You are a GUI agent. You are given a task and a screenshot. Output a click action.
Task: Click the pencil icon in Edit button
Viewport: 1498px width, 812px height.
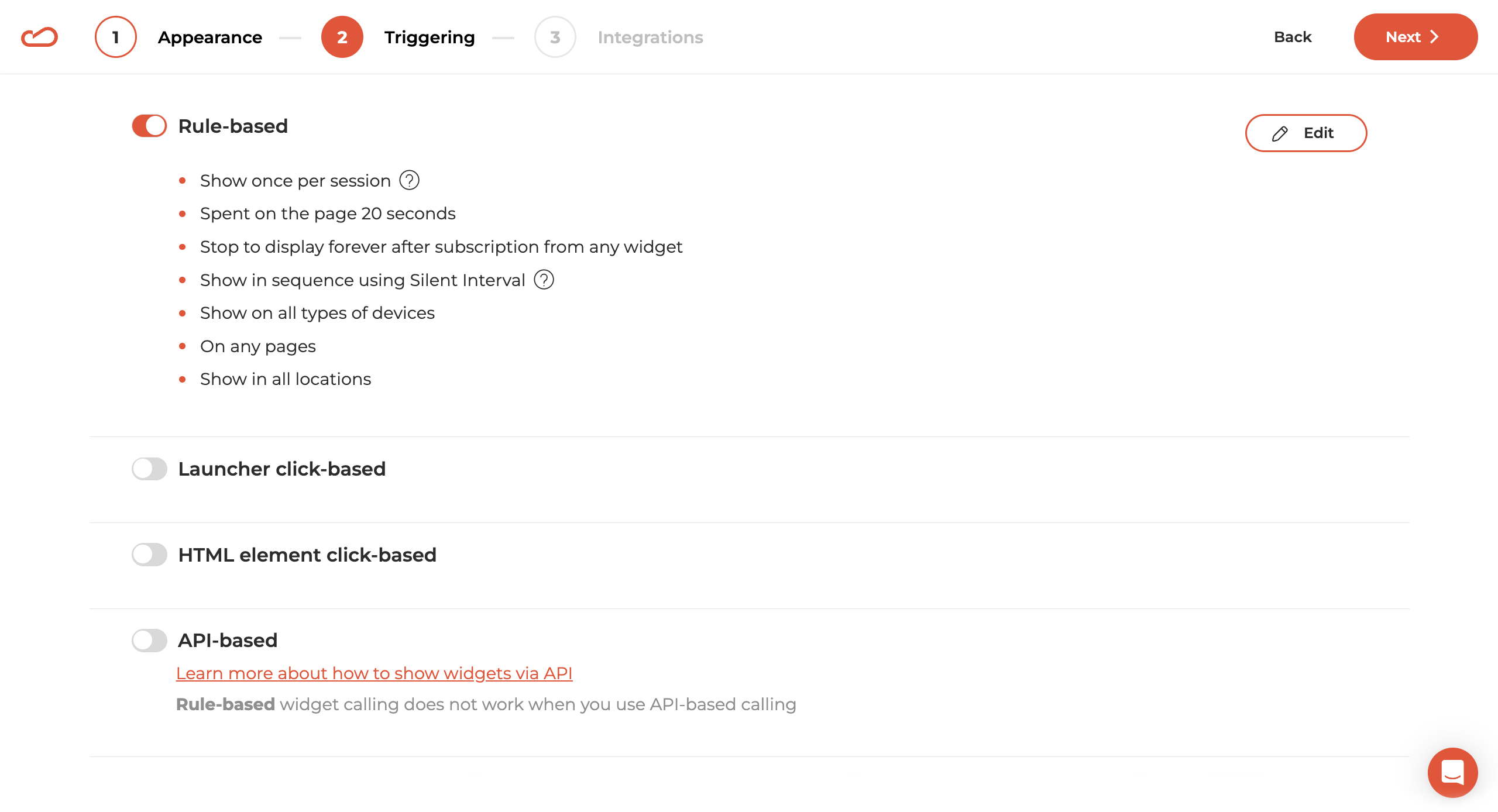(x=1280, y=133)
